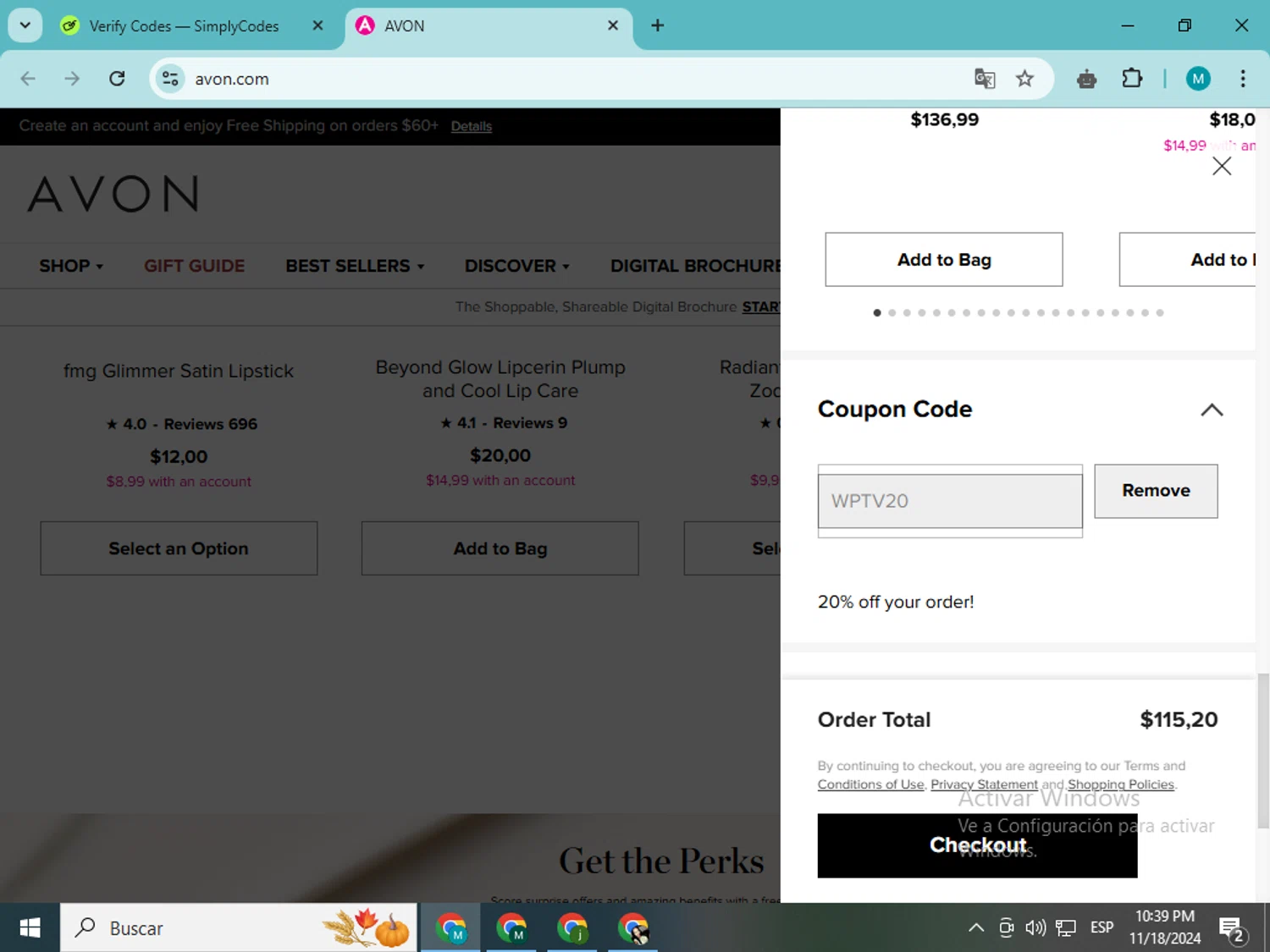Screen dimensions: 1270x952
Task: Open the GIFT GUIDE menu item
Action: tap(194, 266)
